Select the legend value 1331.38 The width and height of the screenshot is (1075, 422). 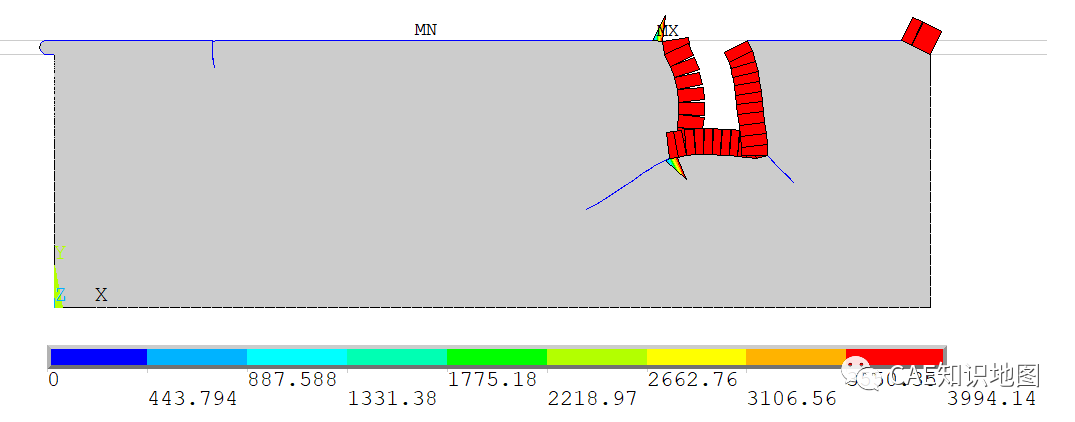click(x=393, y=398)
